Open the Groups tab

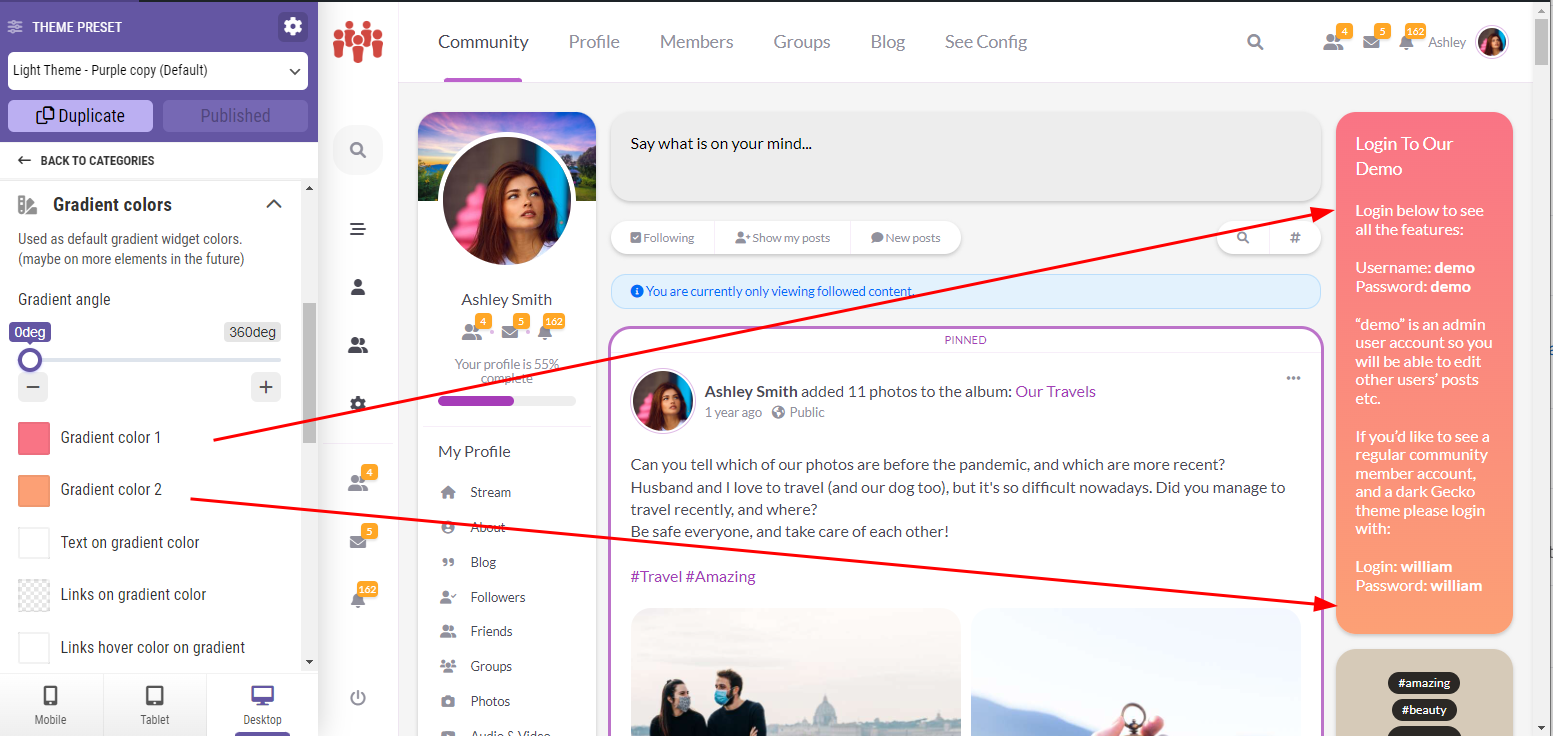802,42
